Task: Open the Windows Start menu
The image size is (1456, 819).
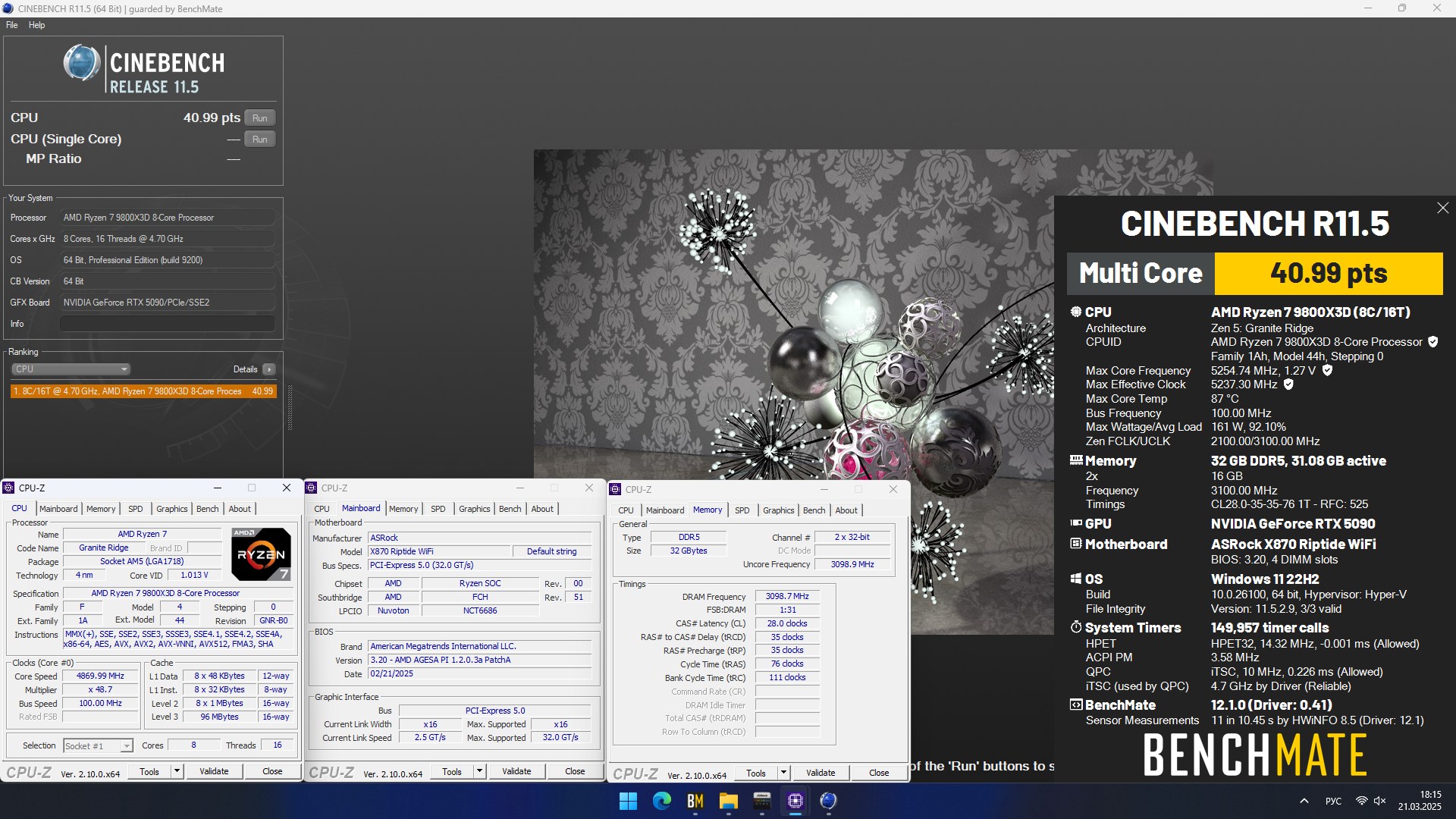Action: pos(628,801)
